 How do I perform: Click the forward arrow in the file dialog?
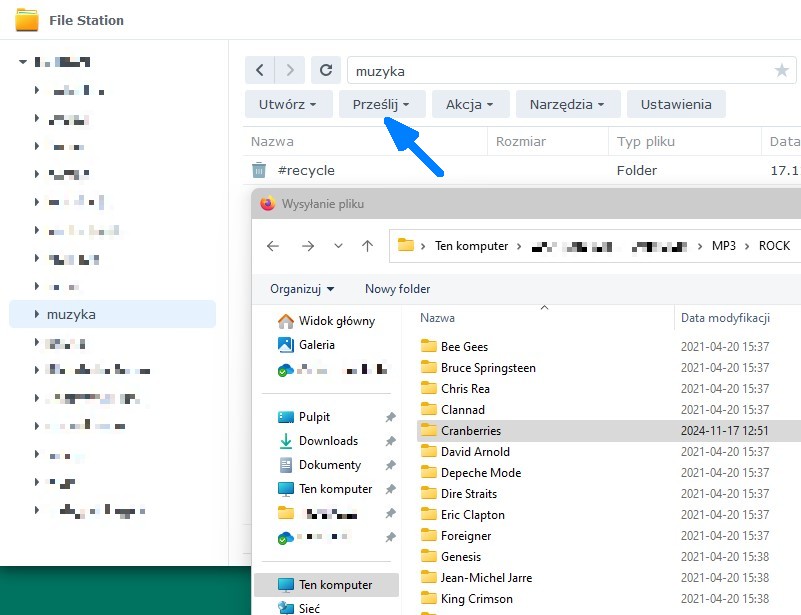[x=308, y=246]
